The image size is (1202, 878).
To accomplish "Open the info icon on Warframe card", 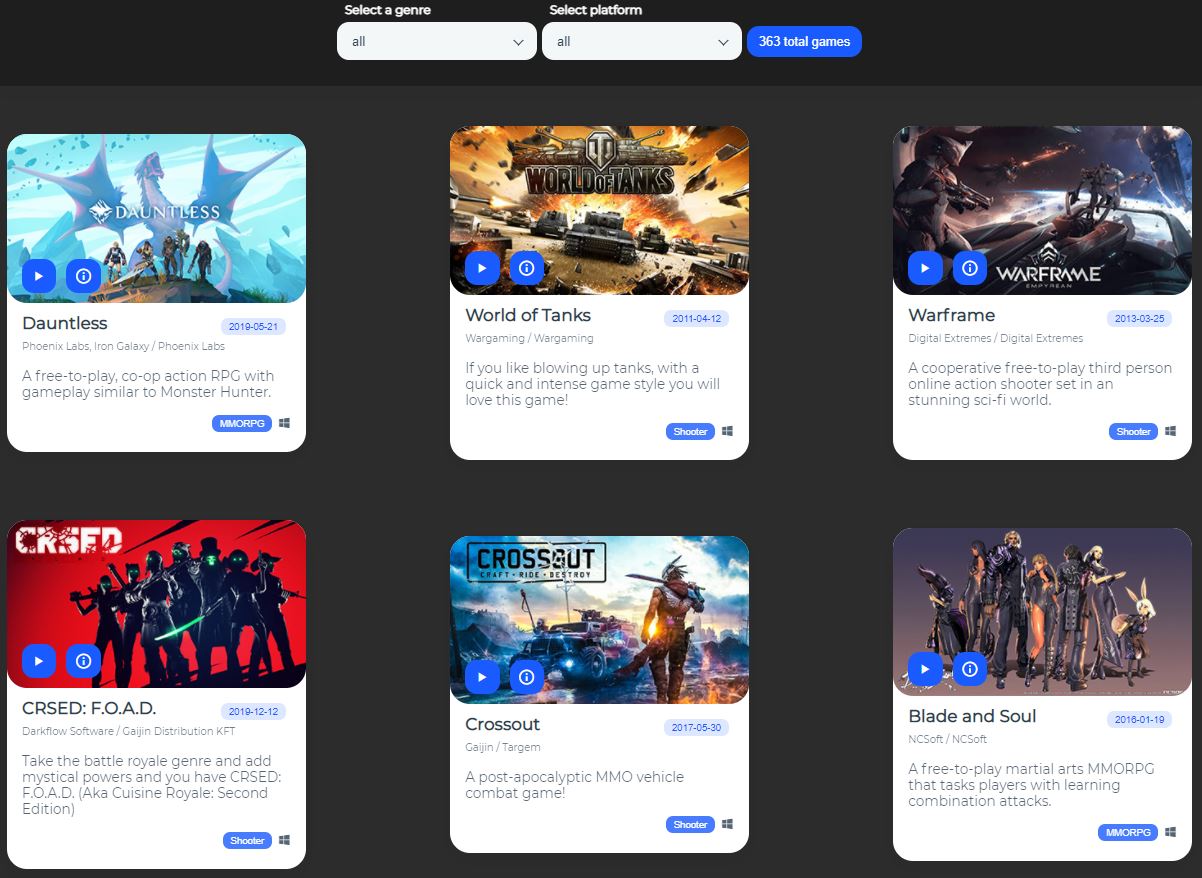I will (x=970, y=267).
